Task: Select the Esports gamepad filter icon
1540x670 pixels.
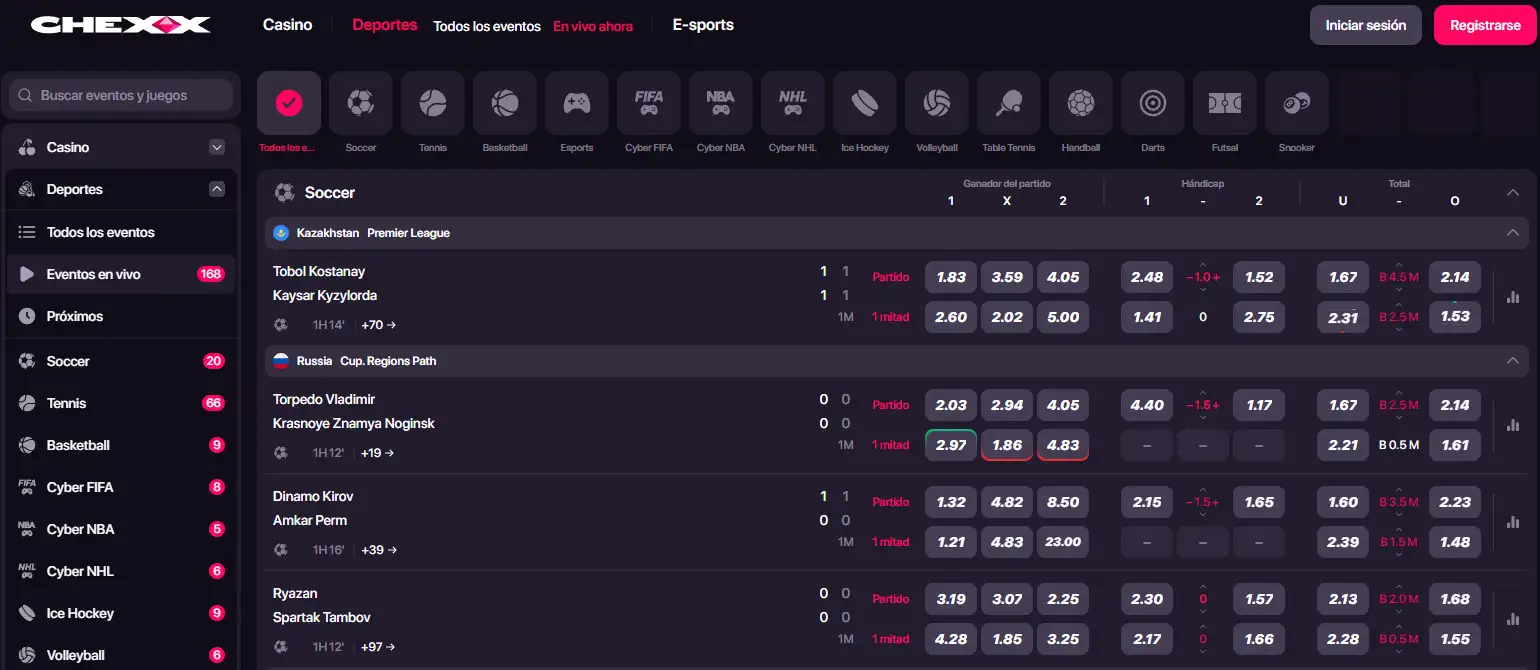Action: tap(577, 103)
